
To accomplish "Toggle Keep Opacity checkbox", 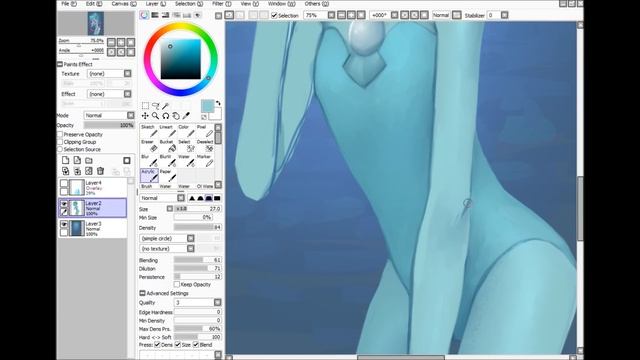I will pyautogui.click(x=177, y=284).
